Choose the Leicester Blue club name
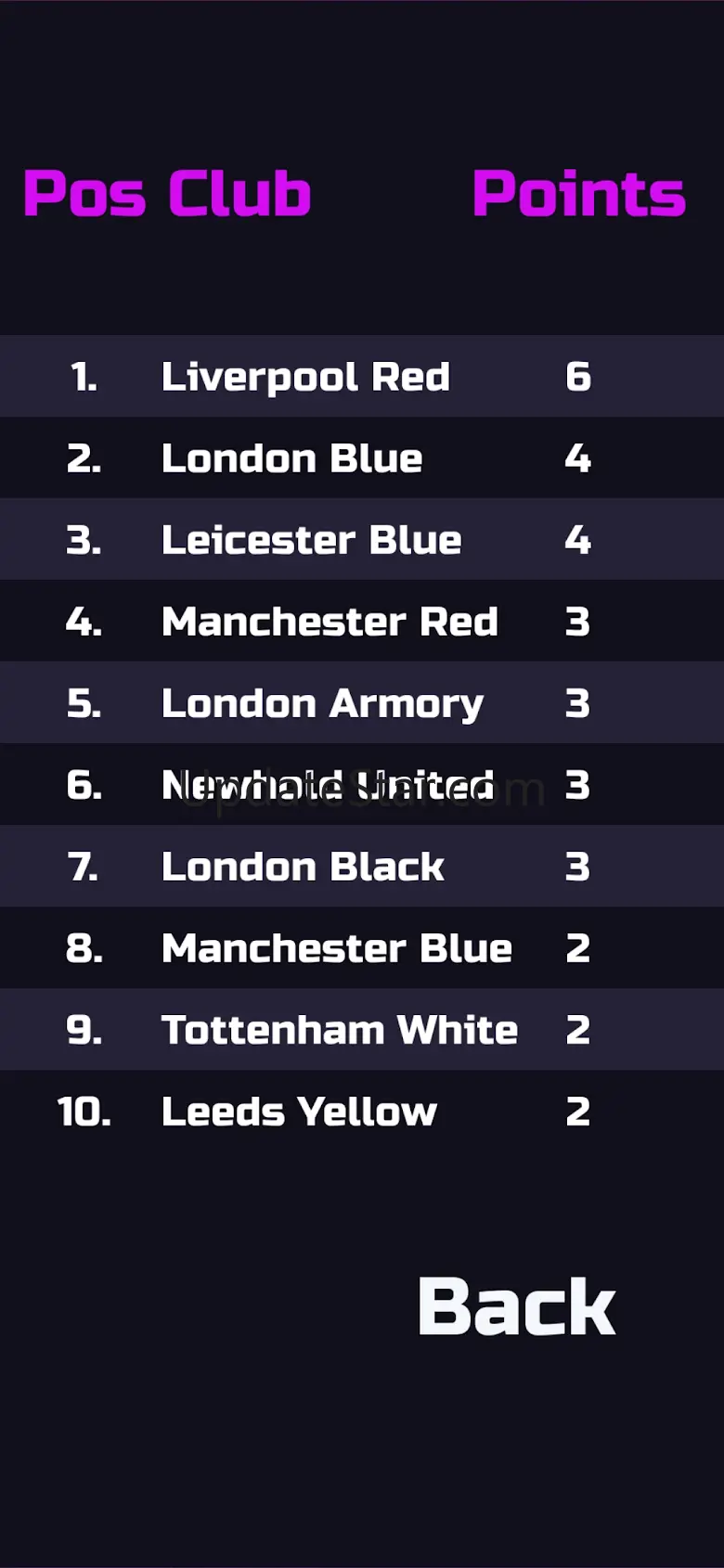 coord(311,540)
